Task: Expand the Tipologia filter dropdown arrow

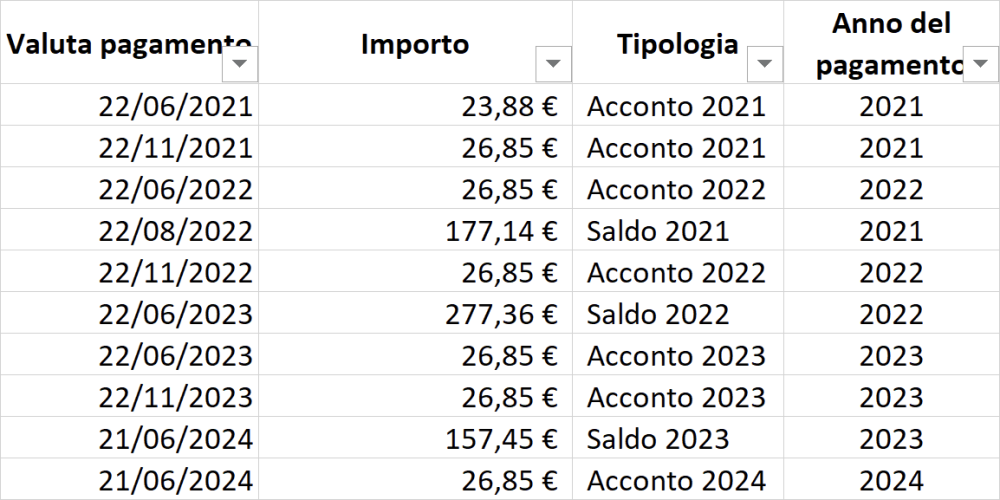Action: (765, 64)
